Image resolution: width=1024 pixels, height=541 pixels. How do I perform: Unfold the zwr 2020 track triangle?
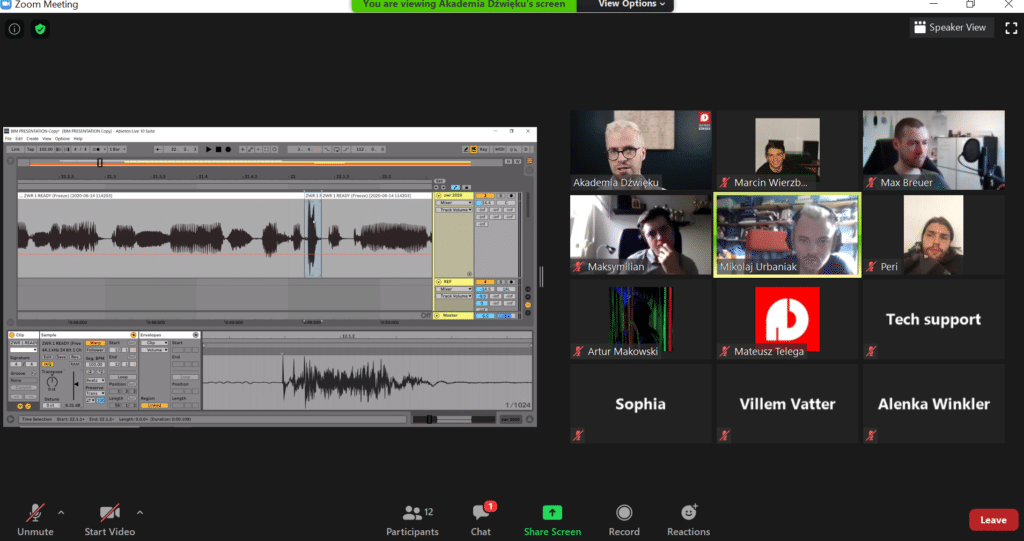438,195
